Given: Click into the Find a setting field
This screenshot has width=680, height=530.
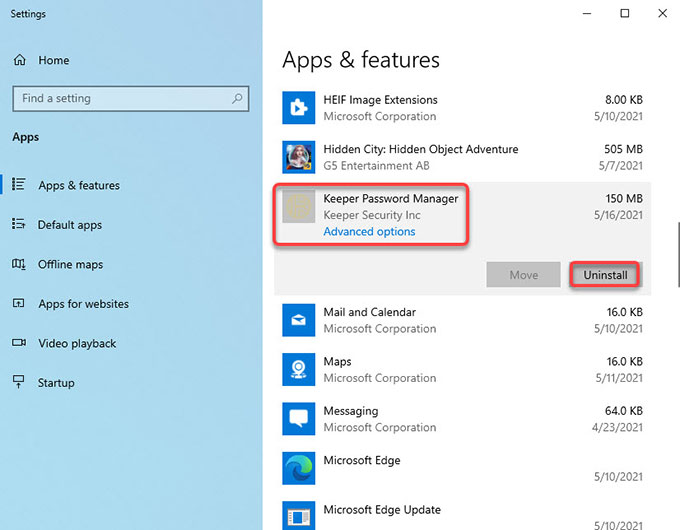Looking at the screenshot, I should [x=131, y=98].
